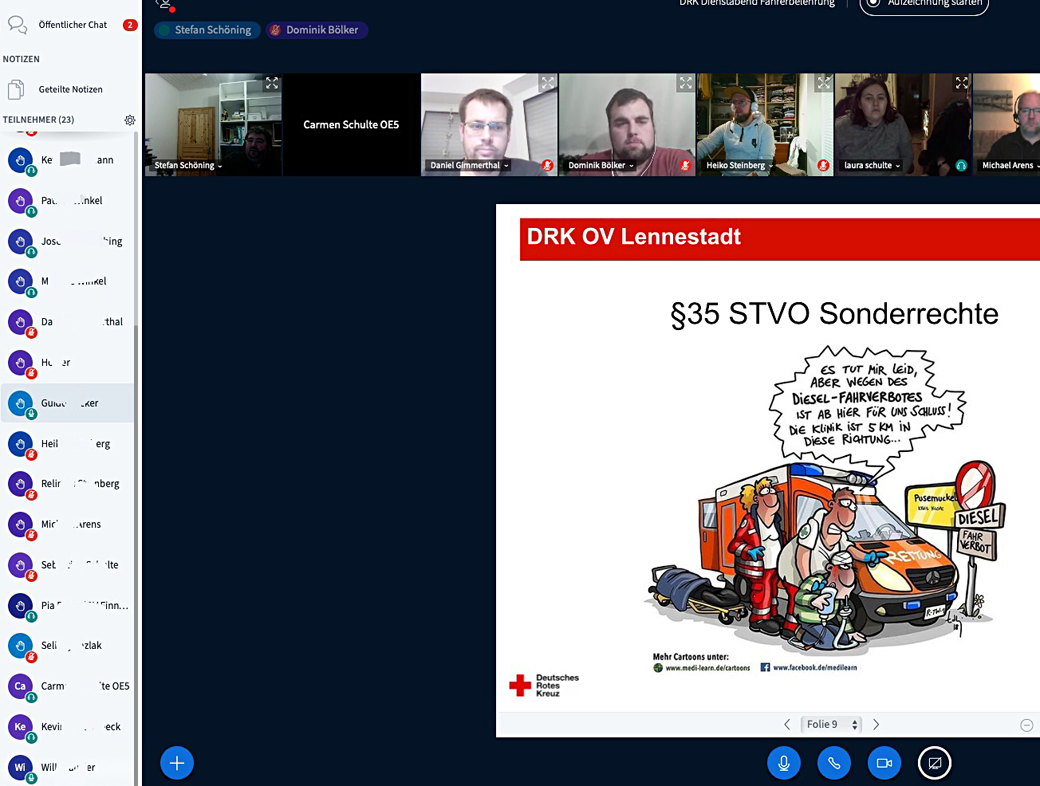Open Heiko Steinberg webcam name dropdown
The width and height of the screenshot is (1040, 786).
tap(742, 165)
